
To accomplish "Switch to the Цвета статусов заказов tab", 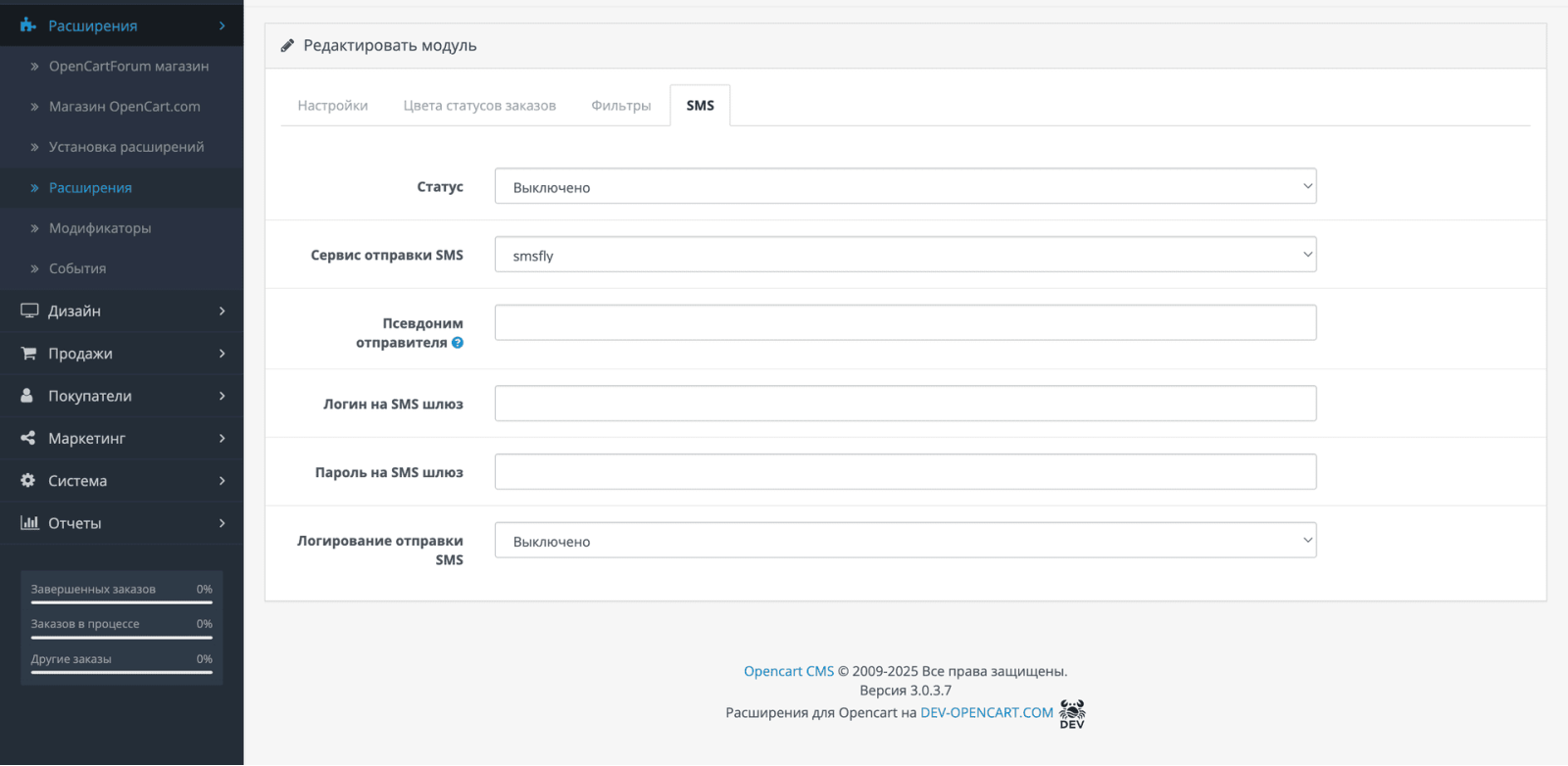I will (x=479, y=106).
